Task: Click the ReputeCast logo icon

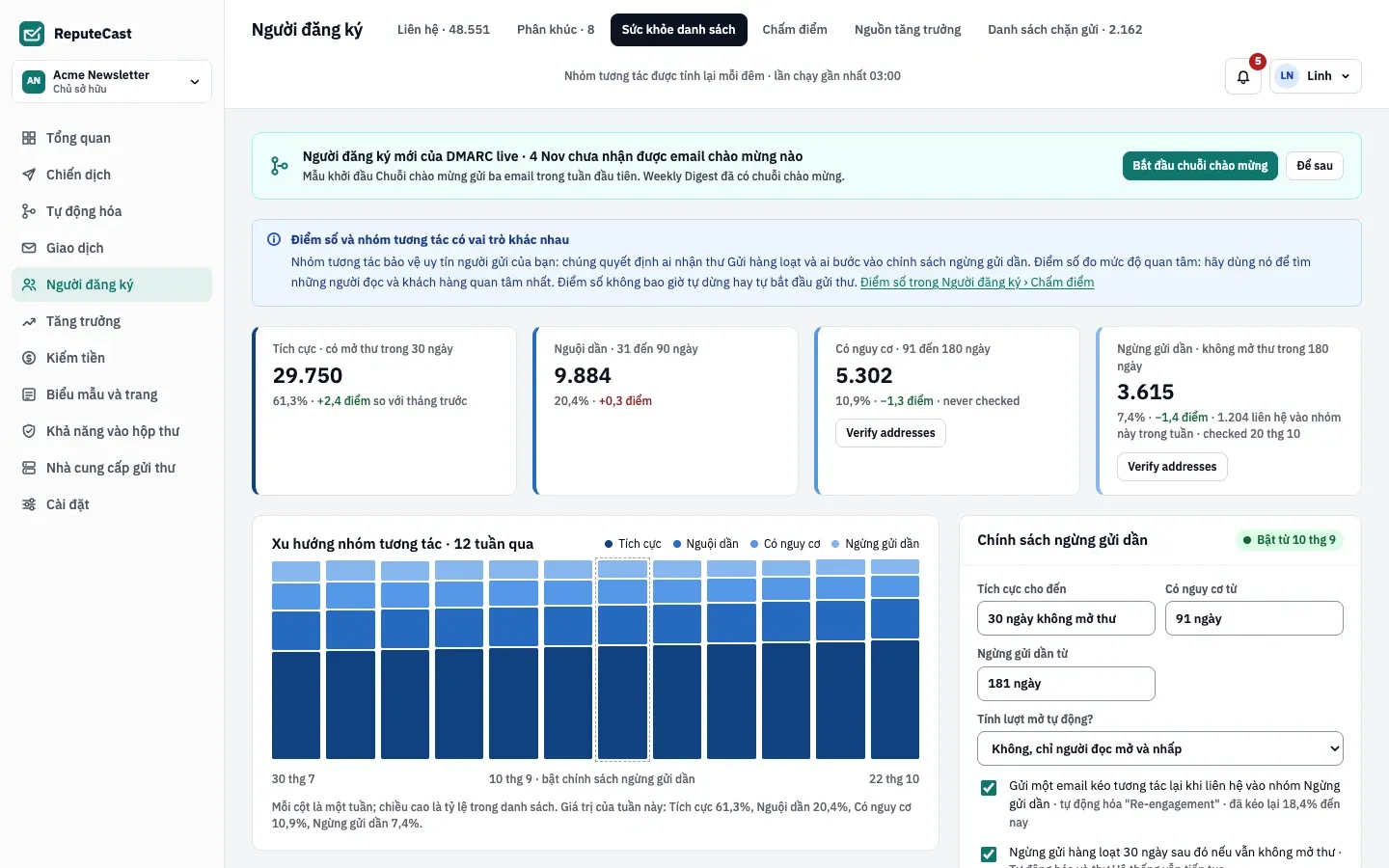Action: tap(32, 34)
